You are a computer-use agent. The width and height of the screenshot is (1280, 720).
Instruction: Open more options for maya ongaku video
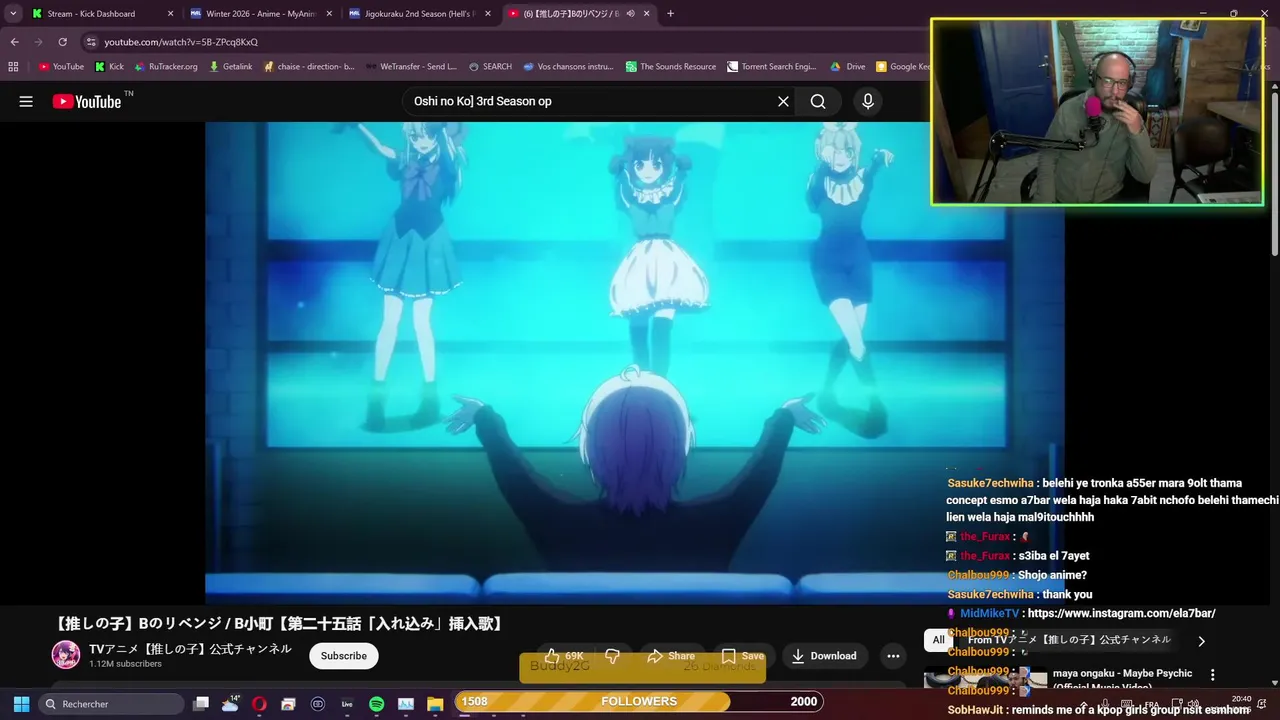(x=1213, y=675)
